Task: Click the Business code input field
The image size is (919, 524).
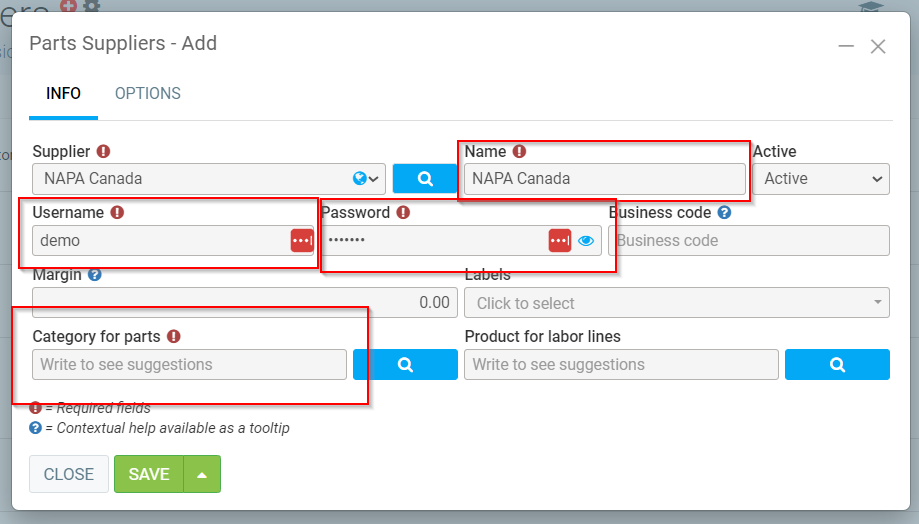Action: point(749,241)
